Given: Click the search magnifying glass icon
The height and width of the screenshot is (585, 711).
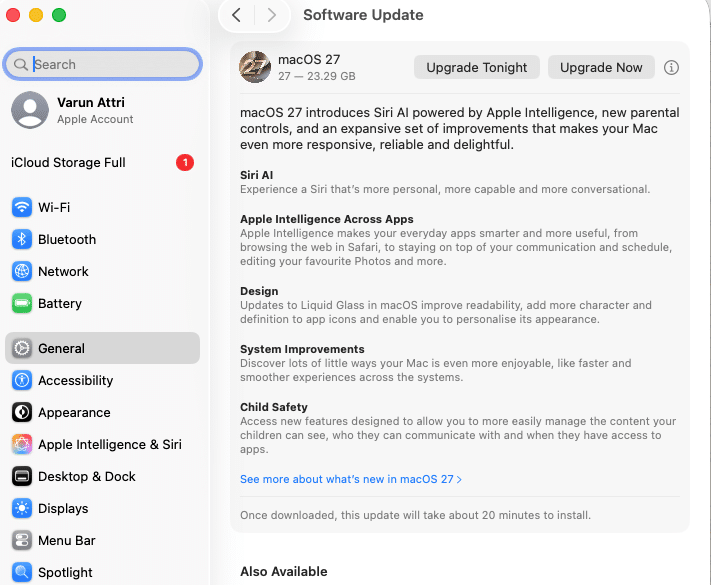Looking at the screenshot, I should pos(20,64).
